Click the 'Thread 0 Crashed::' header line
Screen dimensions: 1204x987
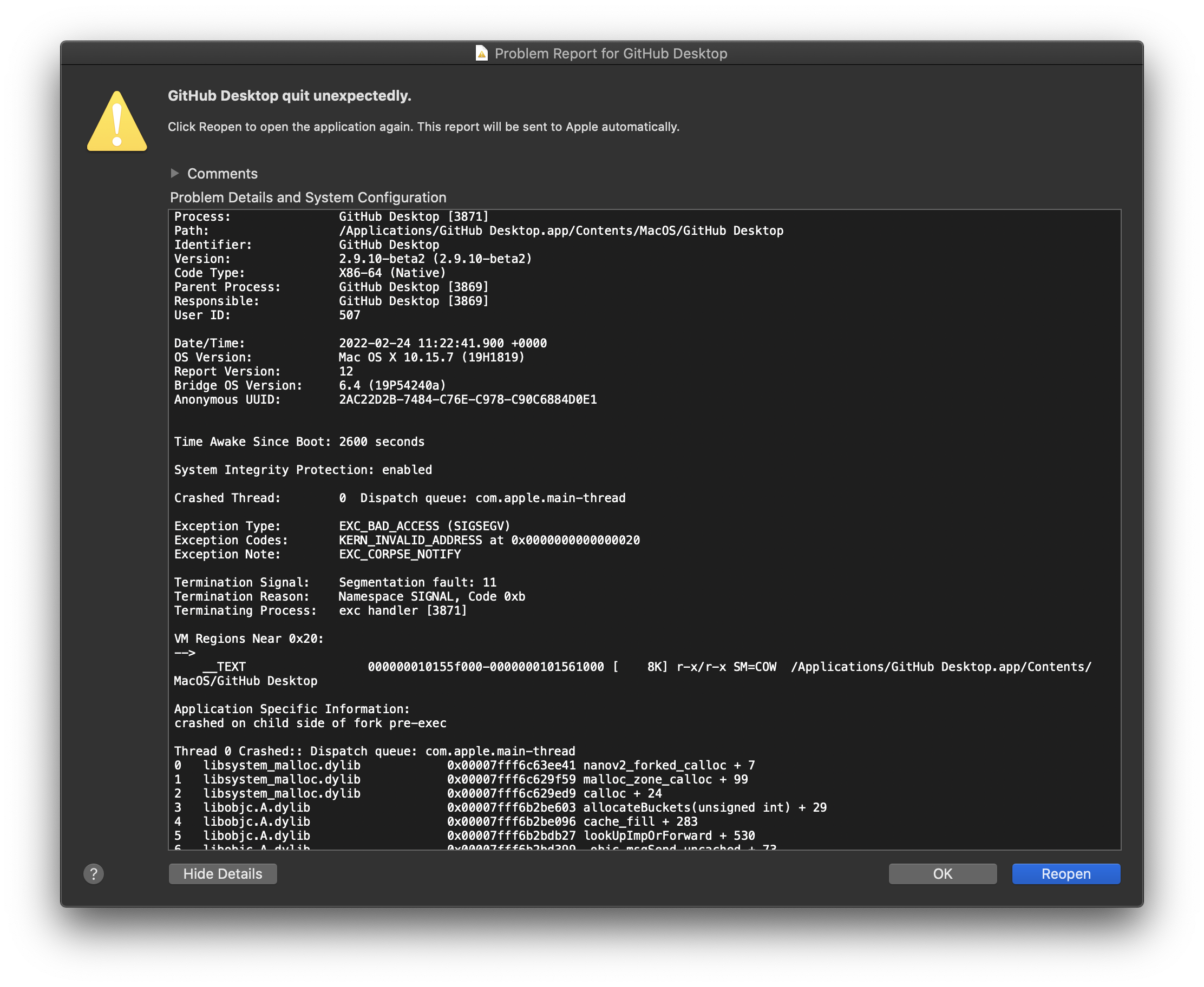click(x=374, y=751)
